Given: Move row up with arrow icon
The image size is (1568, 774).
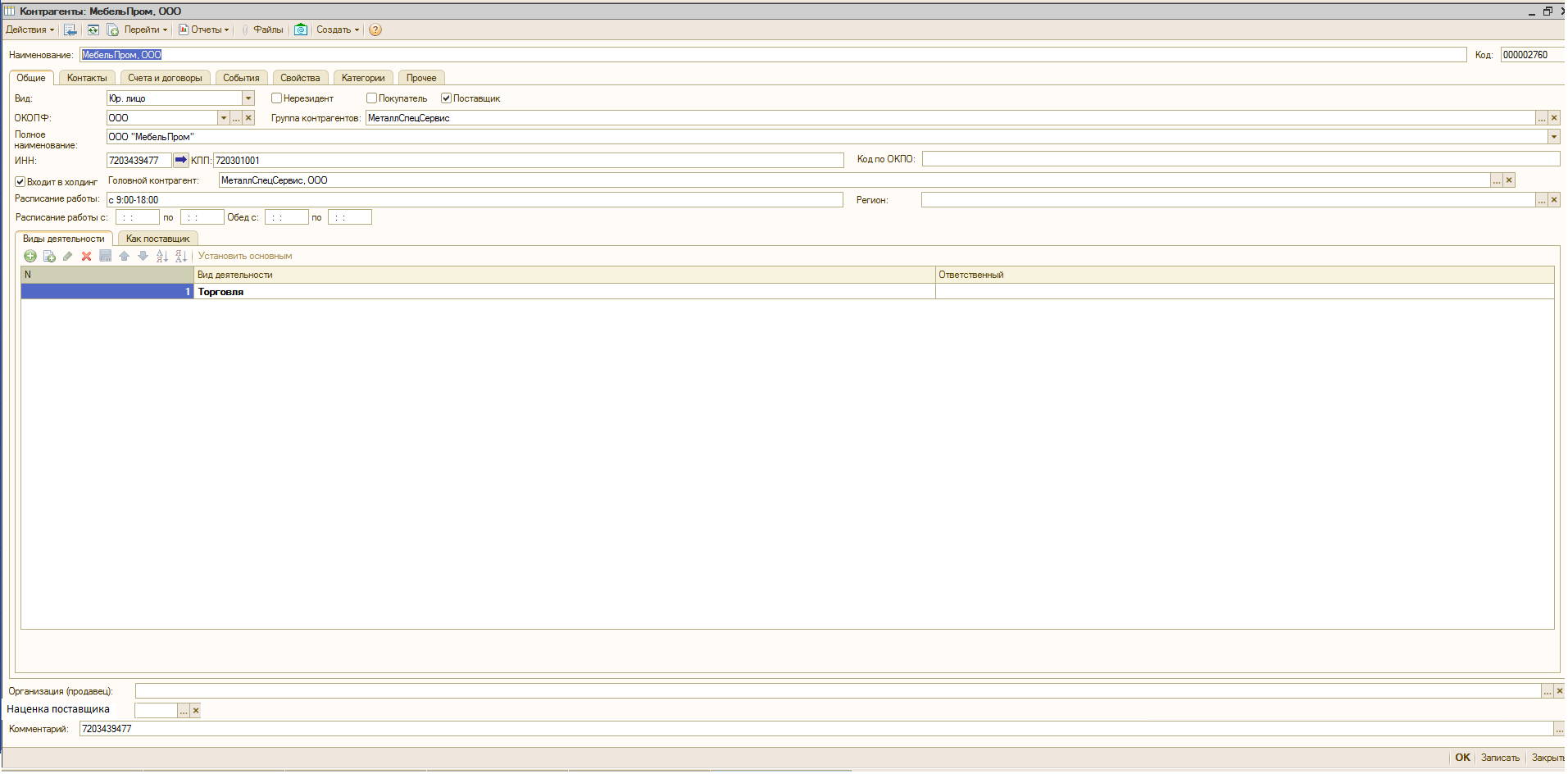Looking at the screenshot, I should point(125,257).
